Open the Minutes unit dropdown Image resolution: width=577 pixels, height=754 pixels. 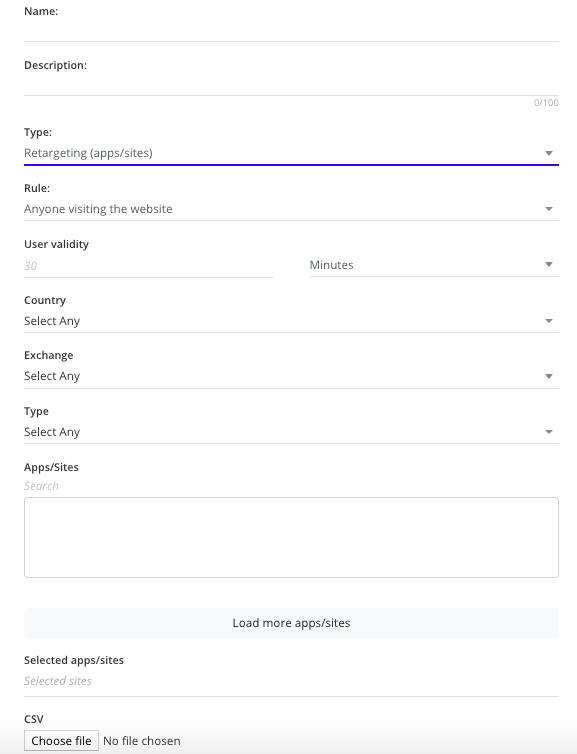pos(434,265)
